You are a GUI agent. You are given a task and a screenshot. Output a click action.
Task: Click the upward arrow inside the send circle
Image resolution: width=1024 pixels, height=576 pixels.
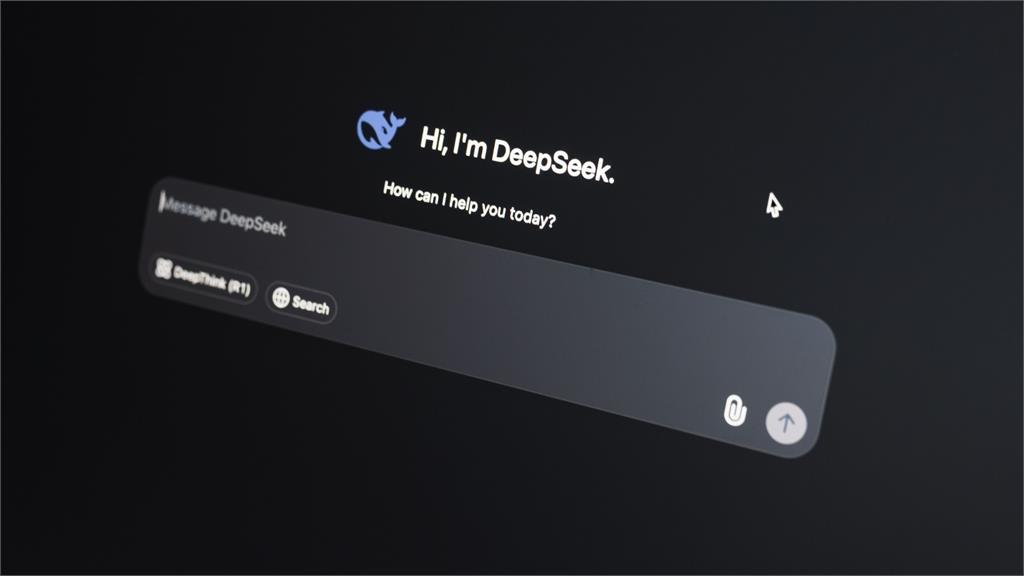[x=786, y=423]
